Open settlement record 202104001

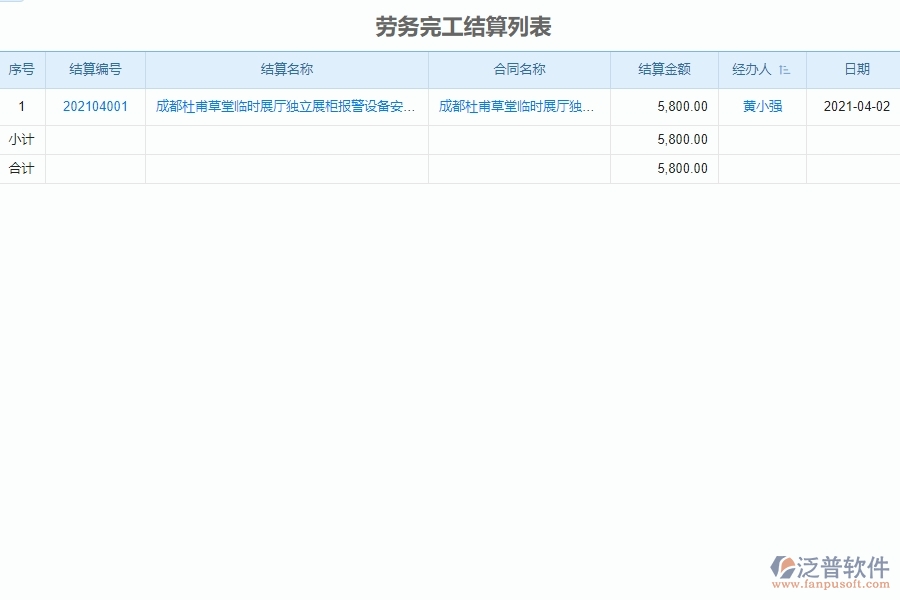click(x=96, y=105)
